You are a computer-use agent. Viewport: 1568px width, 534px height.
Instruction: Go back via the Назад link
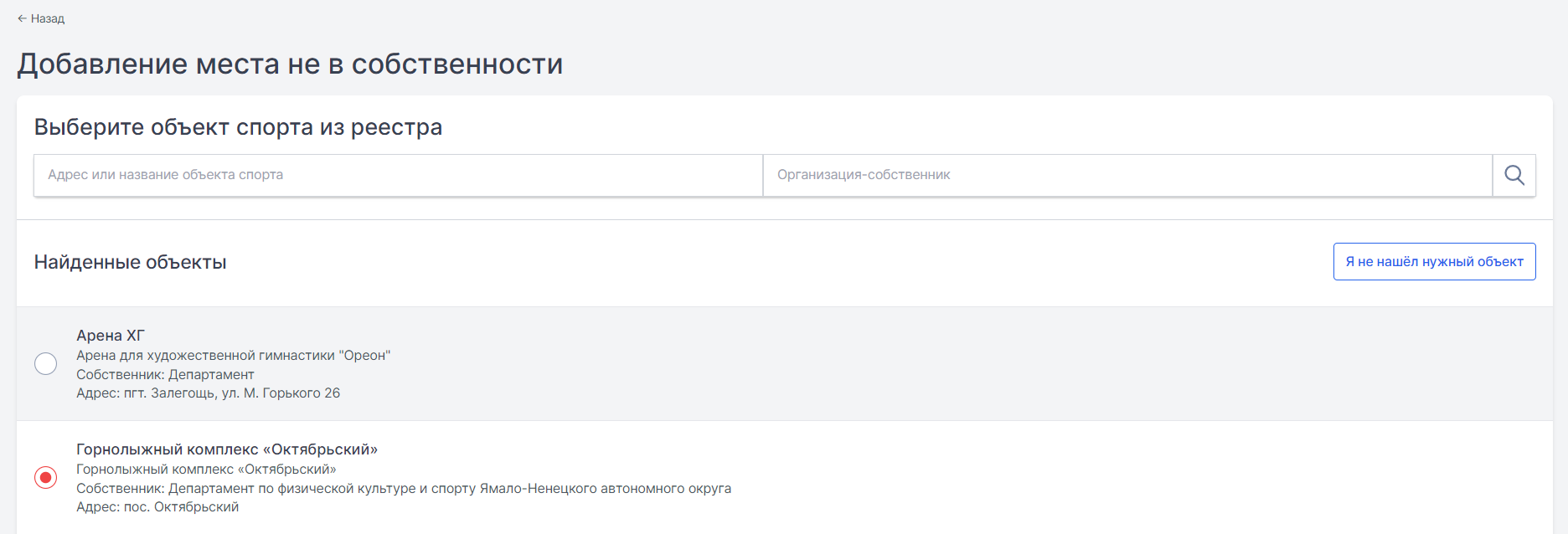point(41,18)
